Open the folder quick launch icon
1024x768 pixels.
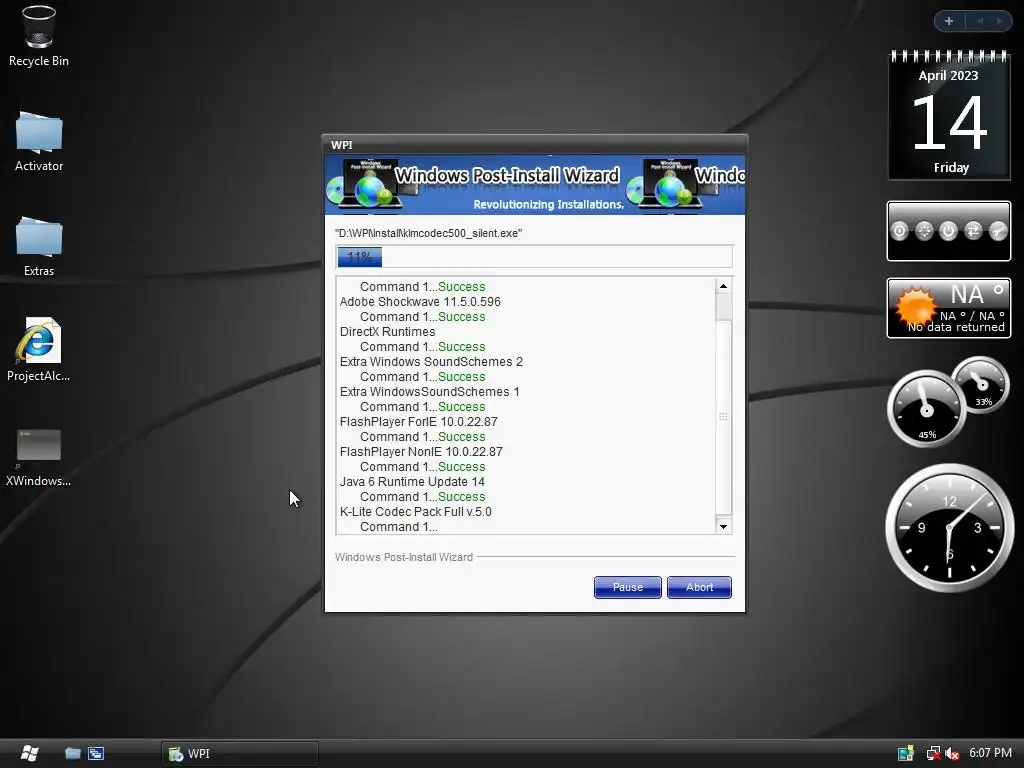(72, 754)
